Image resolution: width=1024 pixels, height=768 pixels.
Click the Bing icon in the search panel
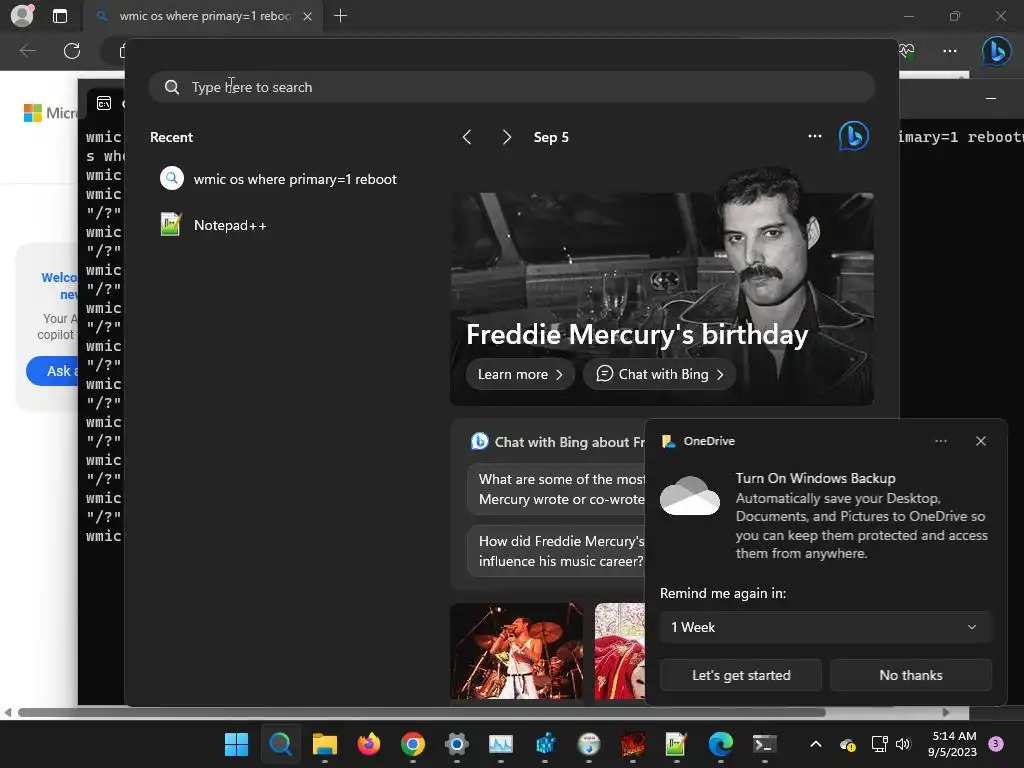pyautogui.click(x=854, y=136)
